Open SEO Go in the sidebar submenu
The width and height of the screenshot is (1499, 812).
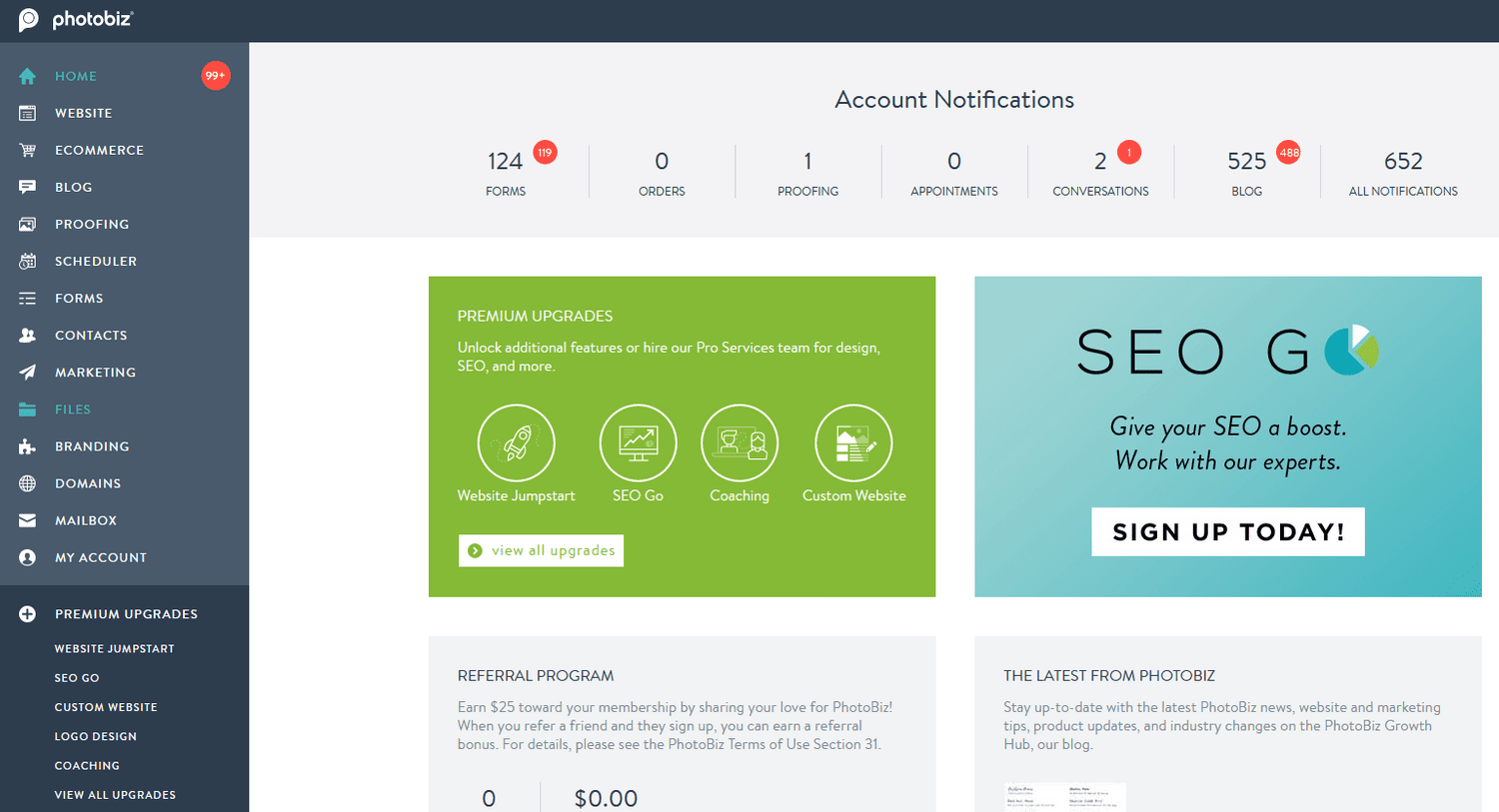[x=77, y=678]
